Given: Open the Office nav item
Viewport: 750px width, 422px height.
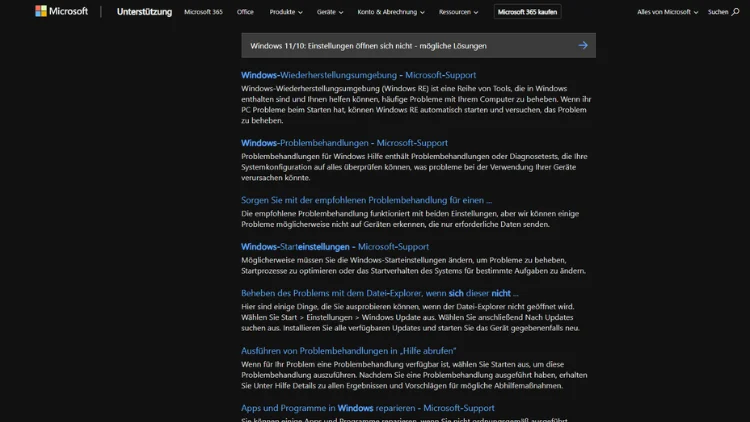Looking at the screenshot, I should click(x=245, y=12).
